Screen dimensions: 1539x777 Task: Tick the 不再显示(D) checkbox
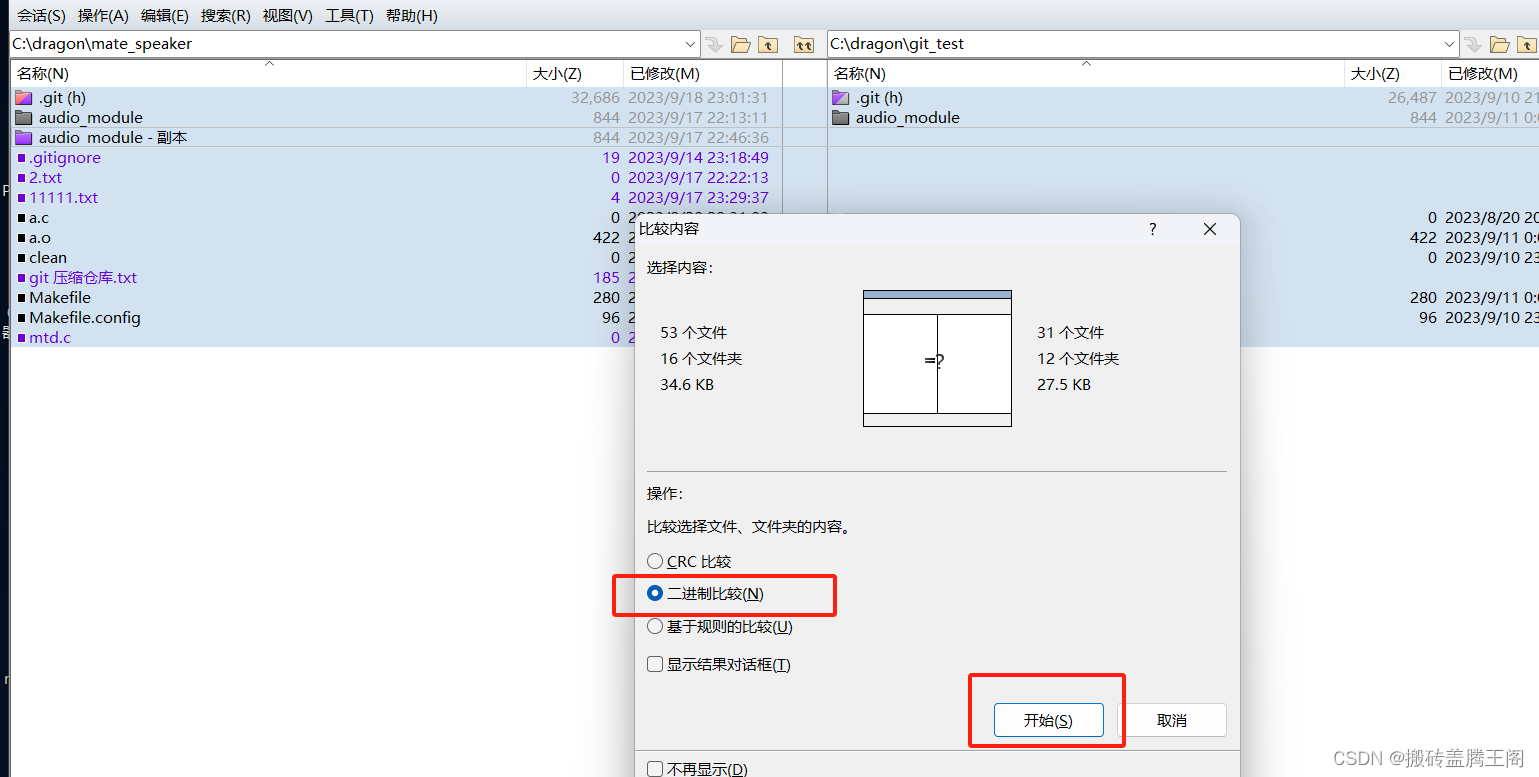click(655, 769)
